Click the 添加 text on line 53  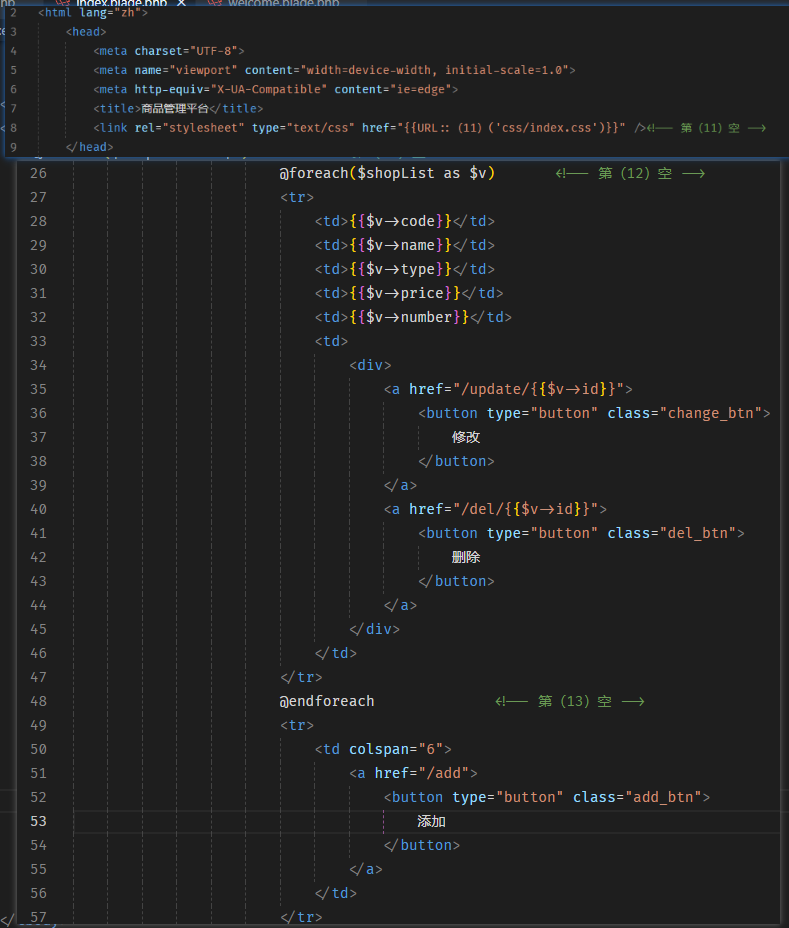[x=431, y=821]
